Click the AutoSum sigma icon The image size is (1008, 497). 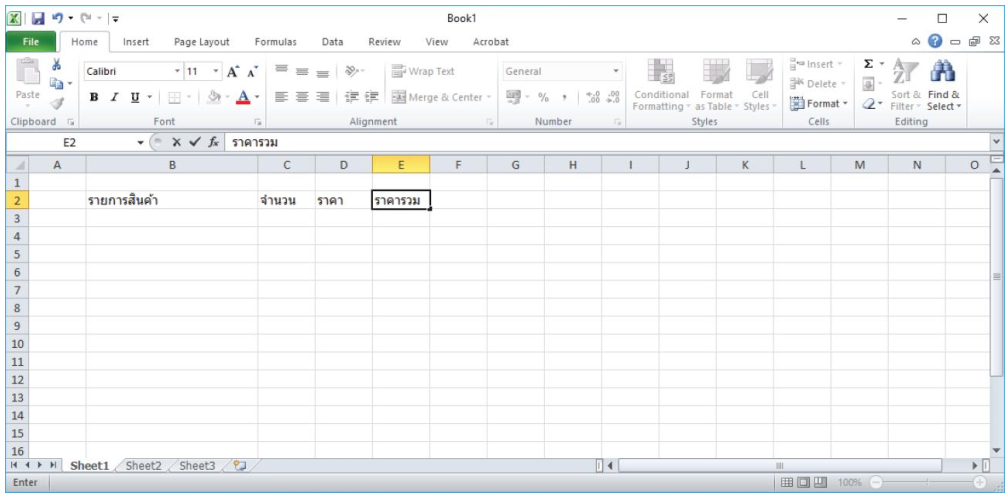[x=868, y=65]
